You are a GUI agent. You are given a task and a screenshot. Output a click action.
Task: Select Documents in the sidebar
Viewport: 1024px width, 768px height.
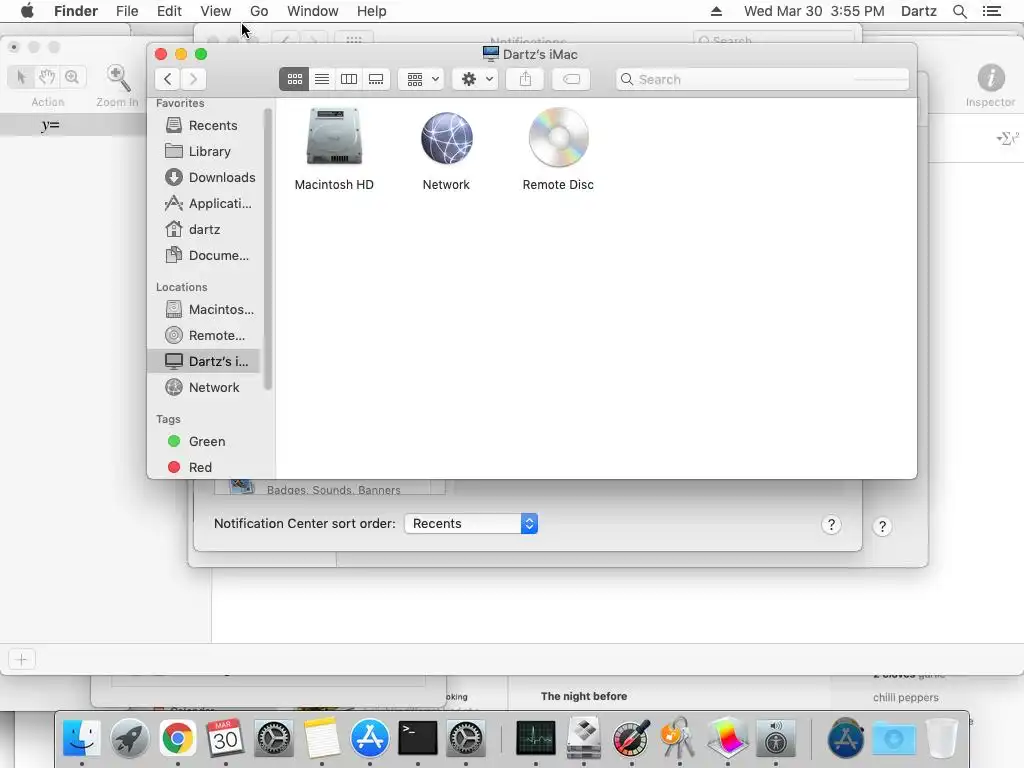(203, 256)
